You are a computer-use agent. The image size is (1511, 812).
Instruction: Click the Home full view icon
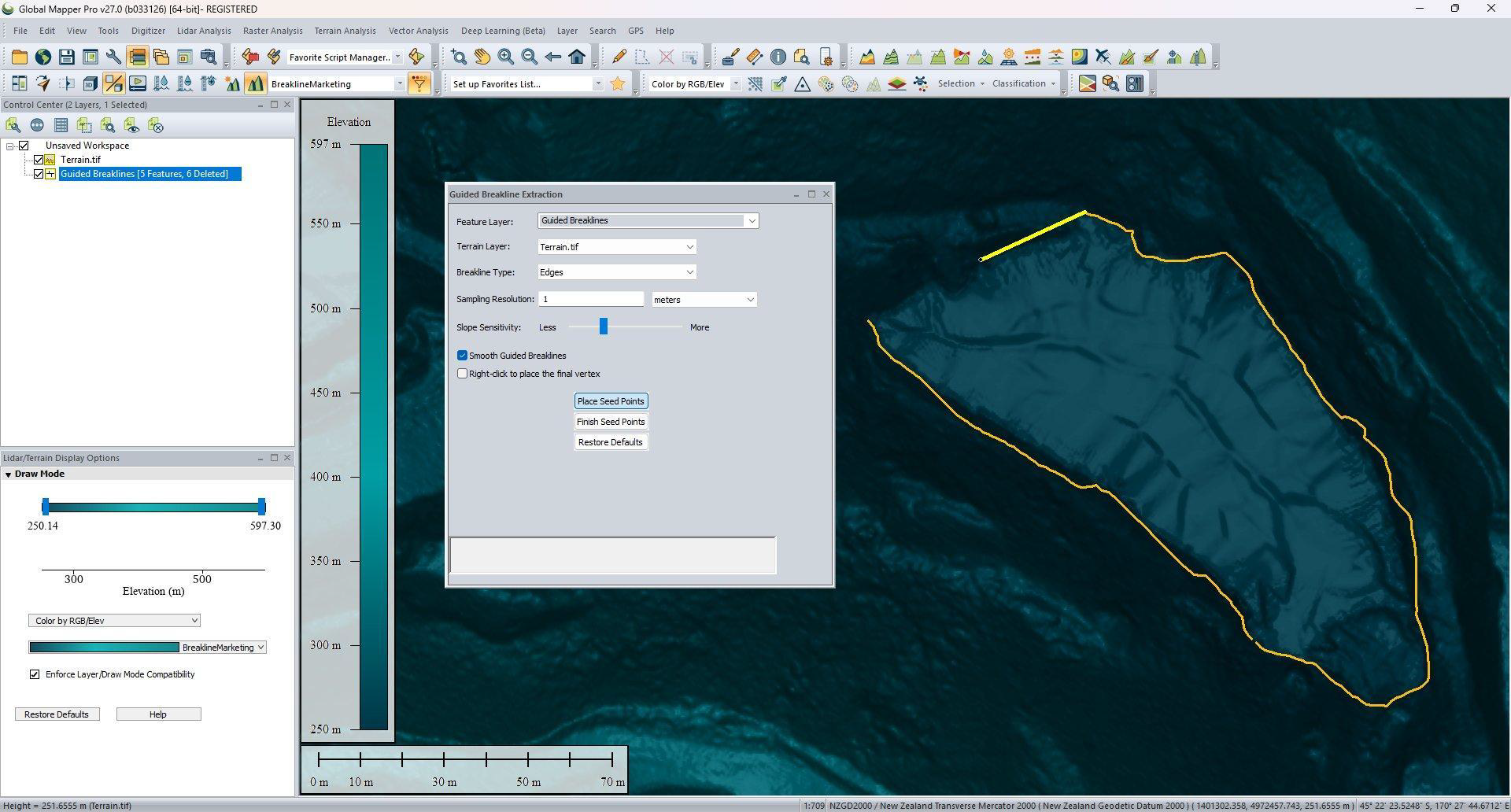click(x=577, y=57)
